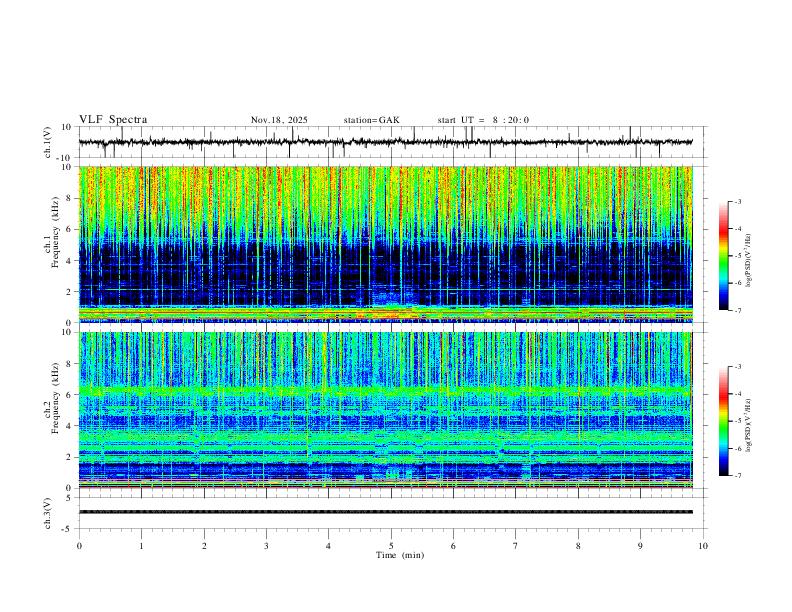
Task: Click time axis tick label '9'
Action: point(640,546)
